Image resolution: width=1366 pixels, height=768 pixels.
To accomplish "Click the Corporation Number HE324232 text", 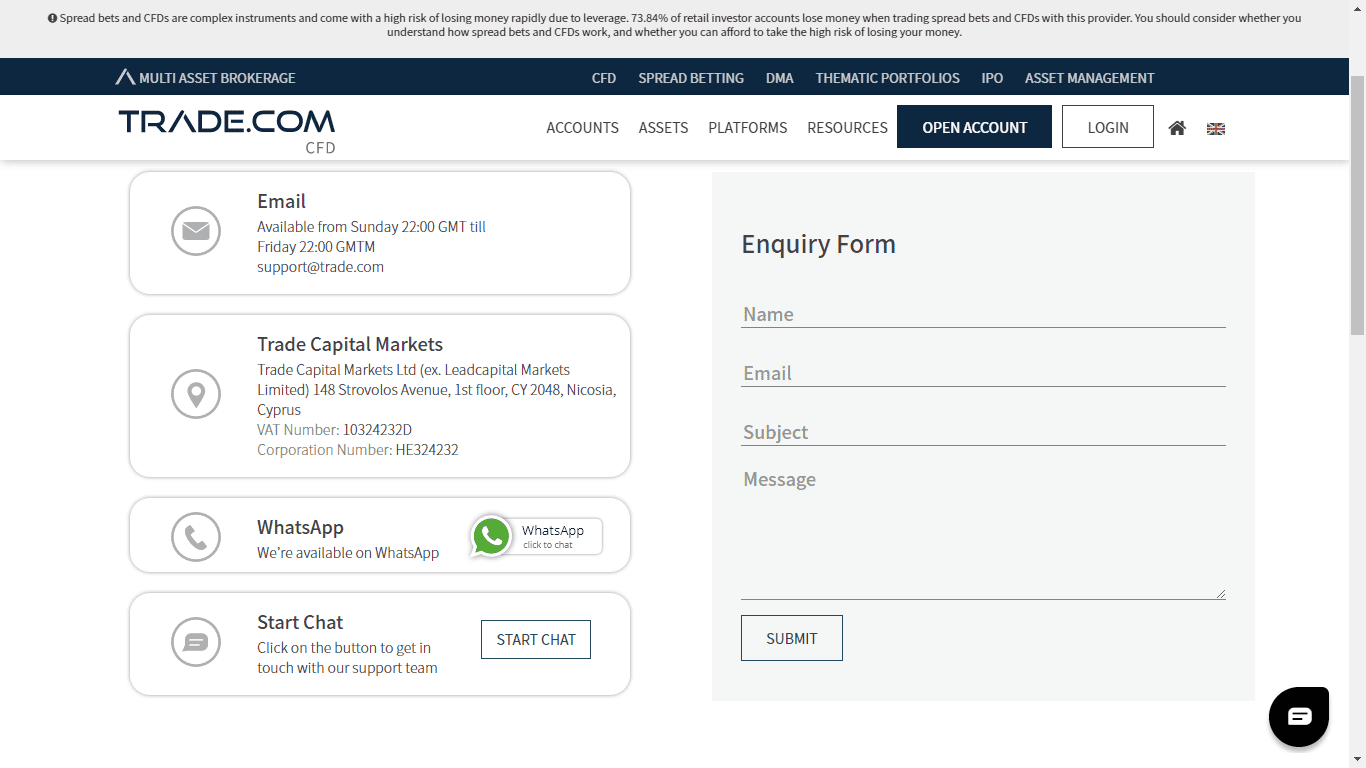I will tap(358, 450).
